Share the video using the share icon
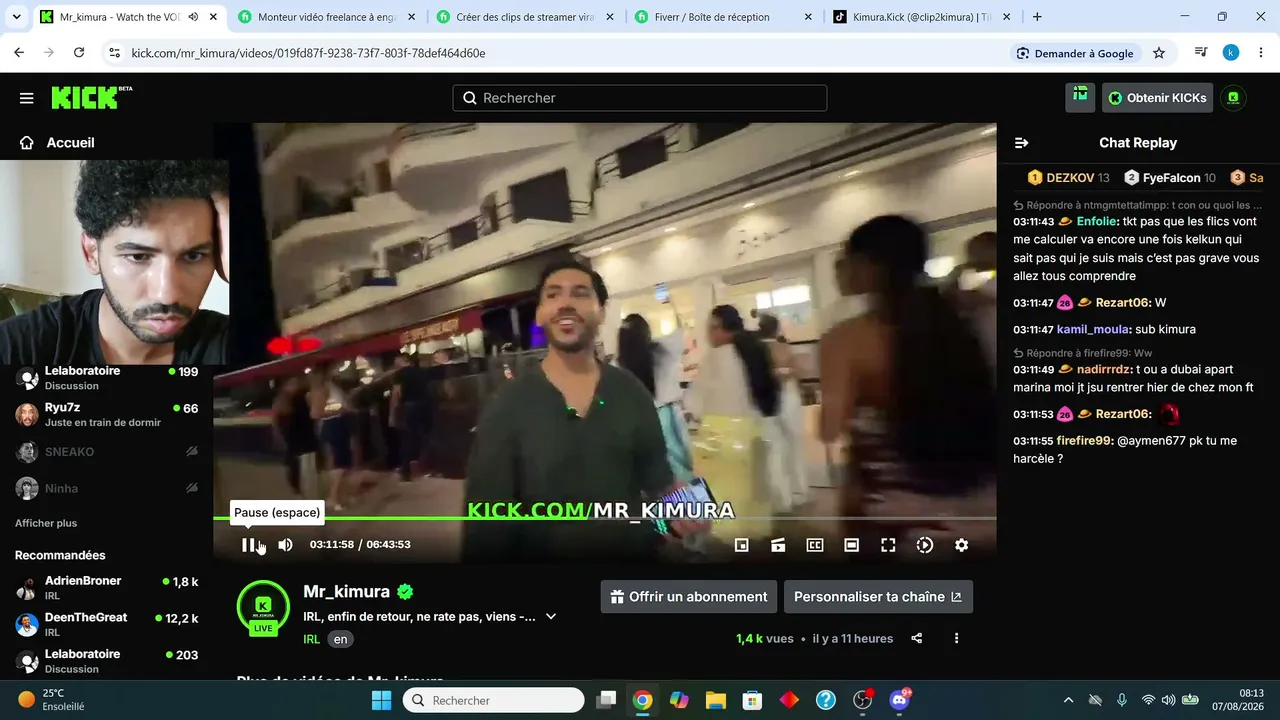1280x720 pixels. point(917,638)
